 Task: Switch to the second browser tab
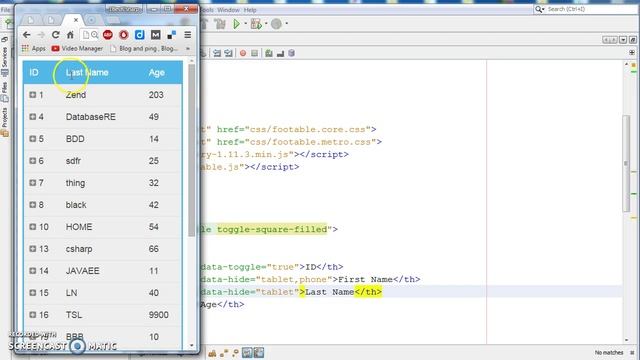coord(51,20)
